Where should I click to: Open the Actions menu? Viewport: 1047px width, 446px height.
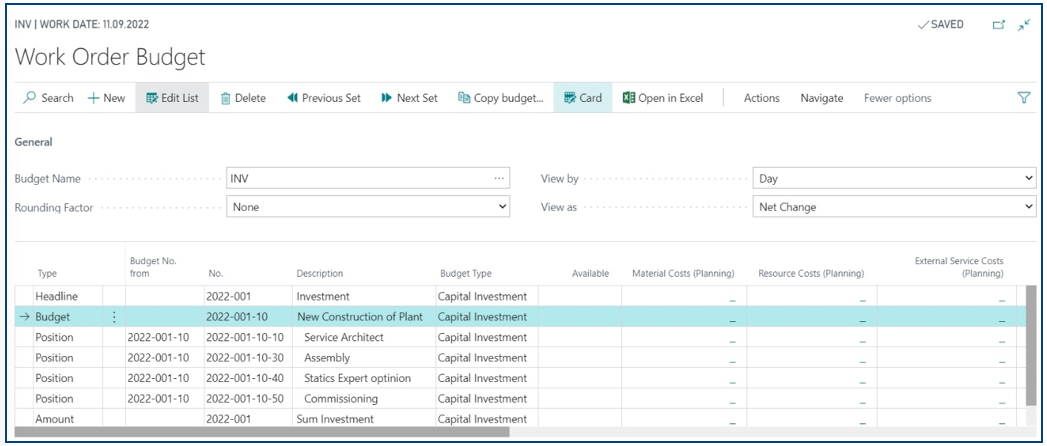point(762,98)
